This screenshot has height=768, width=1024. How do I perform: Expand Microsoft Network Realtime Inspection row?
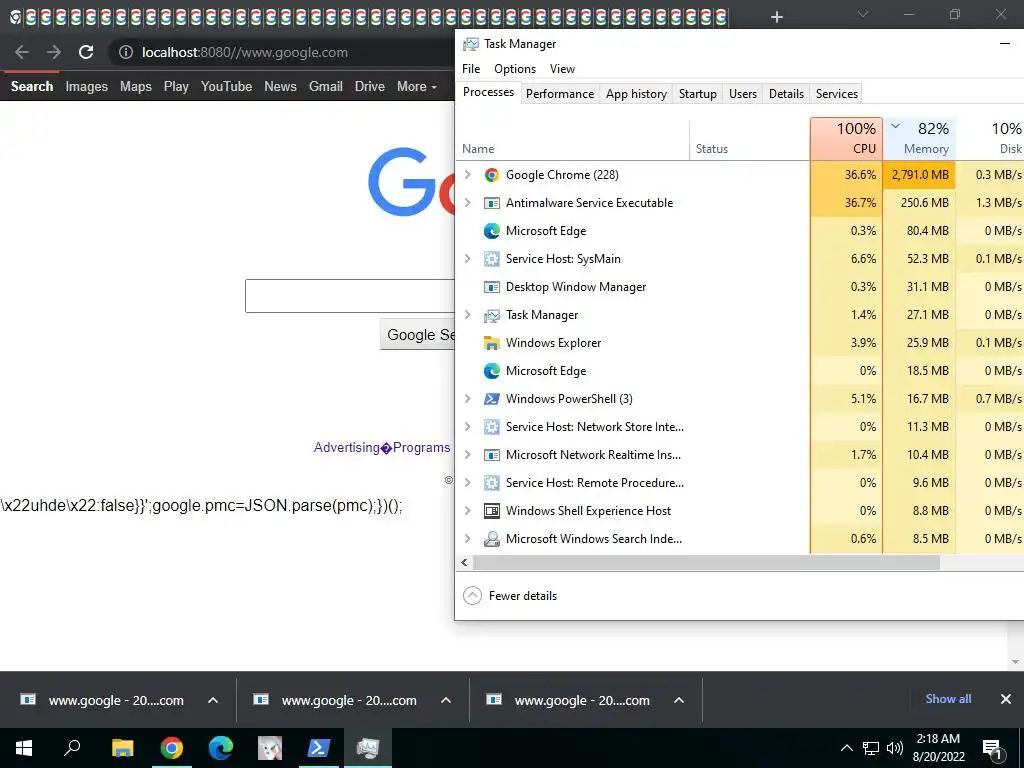pyautogui.click(x=468, y=455)
